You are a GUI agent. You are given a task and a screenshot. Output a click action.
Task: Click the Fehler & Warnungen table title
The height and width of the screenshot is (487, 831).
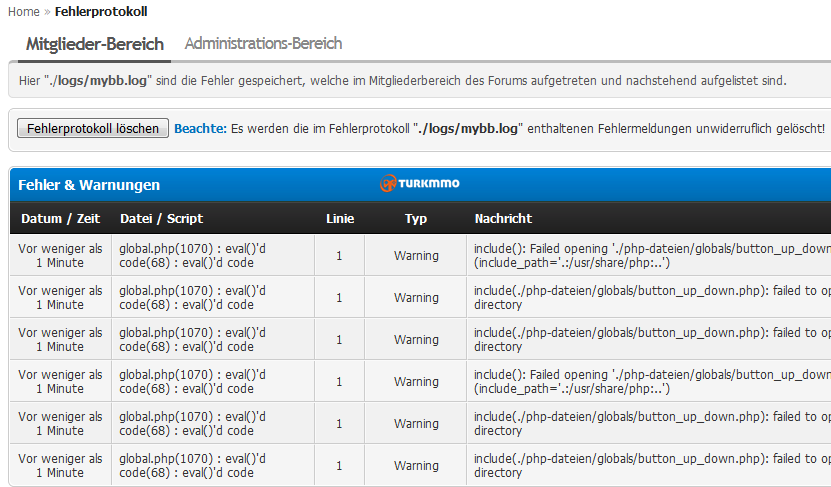coord(89,185)
